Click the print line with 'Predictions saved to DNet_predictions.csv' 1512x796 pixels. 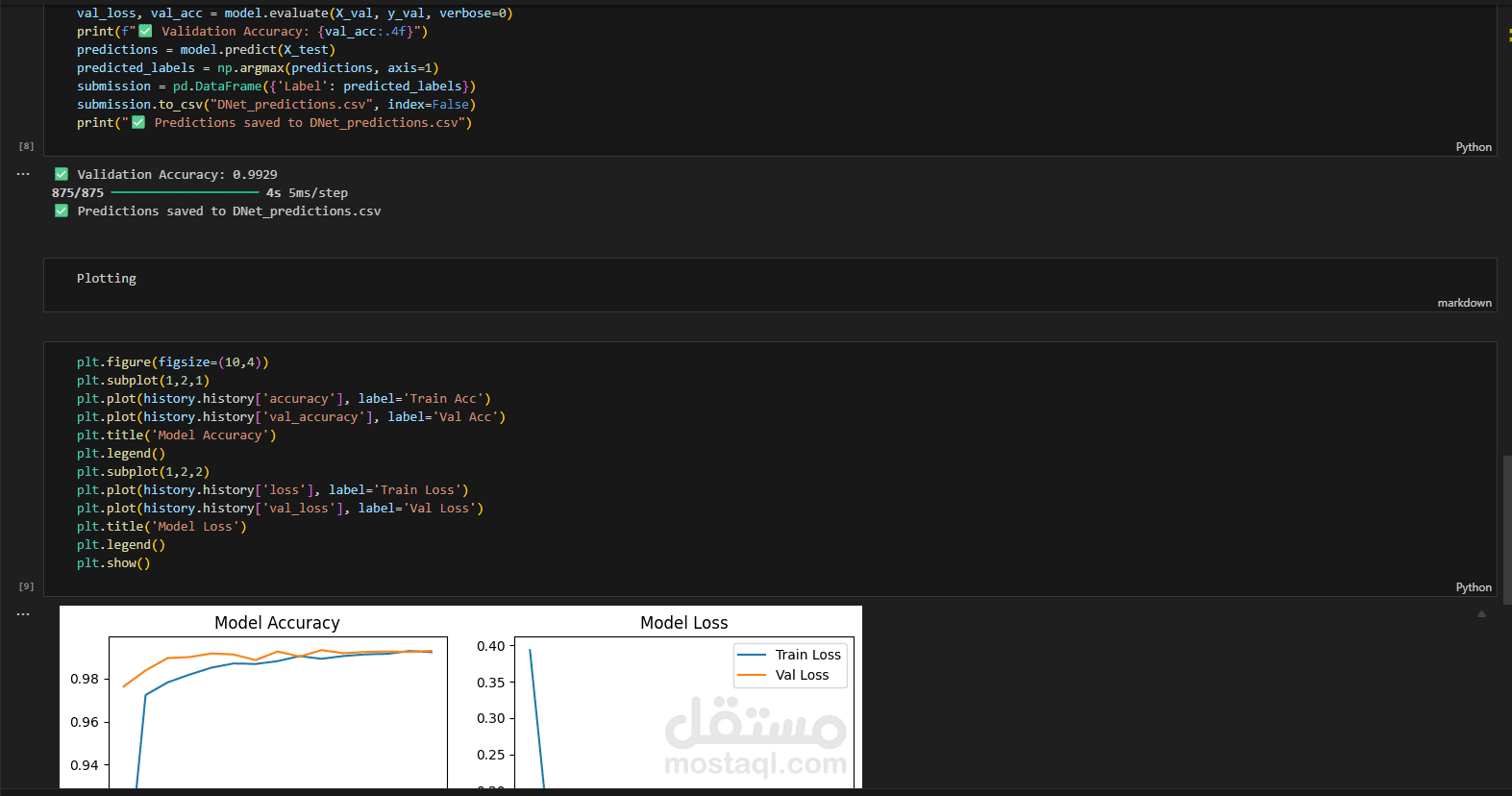point(274,122)
